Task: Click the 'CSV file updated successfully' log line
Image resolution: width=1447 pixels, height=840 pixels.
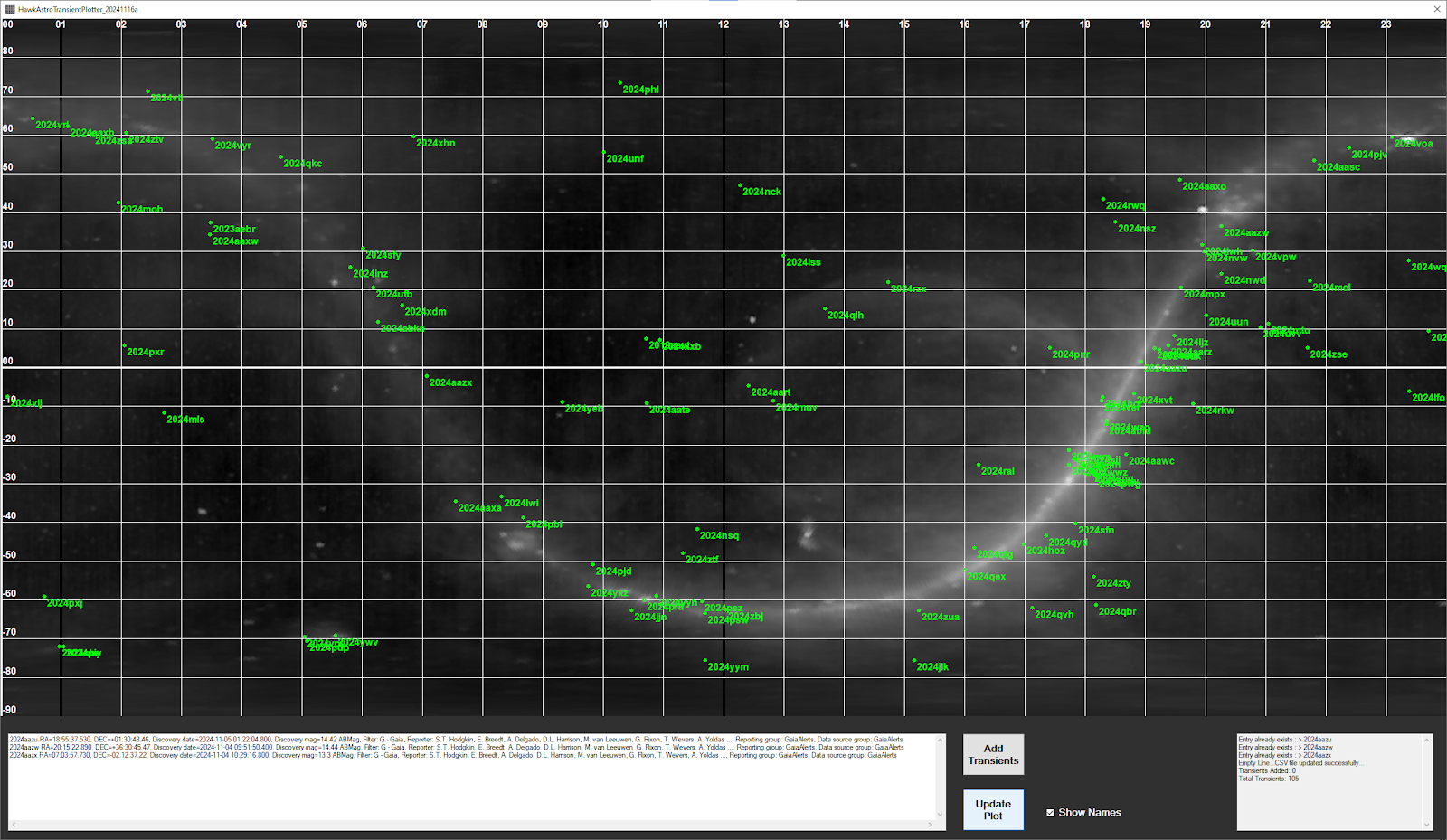Action: click(x=1300, y=763)
